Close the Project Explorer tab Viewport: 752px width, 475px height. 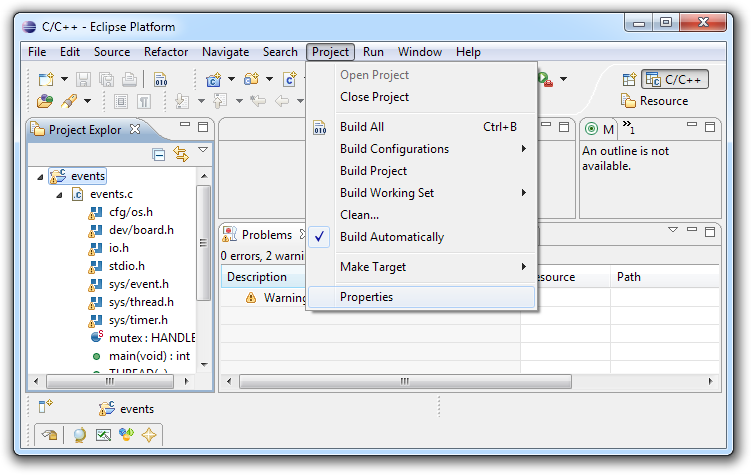(135, 129)
